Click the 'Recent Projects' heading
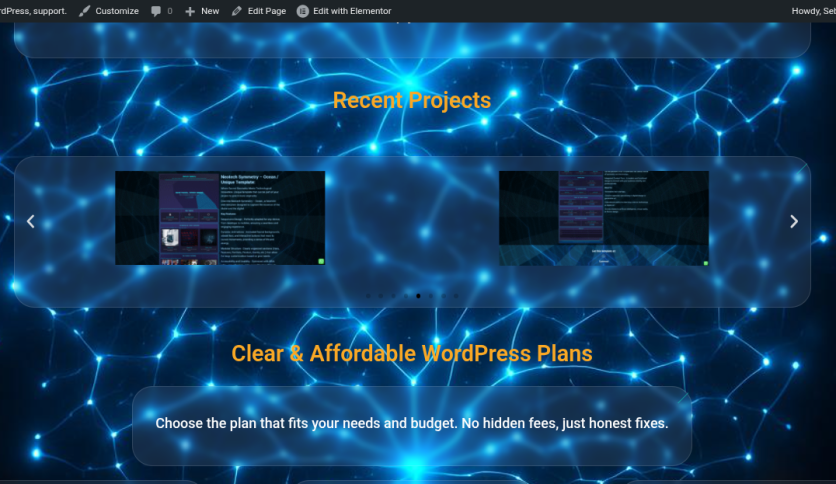The height and width of the screenshot is (484, 836). (x=412, y=101)
